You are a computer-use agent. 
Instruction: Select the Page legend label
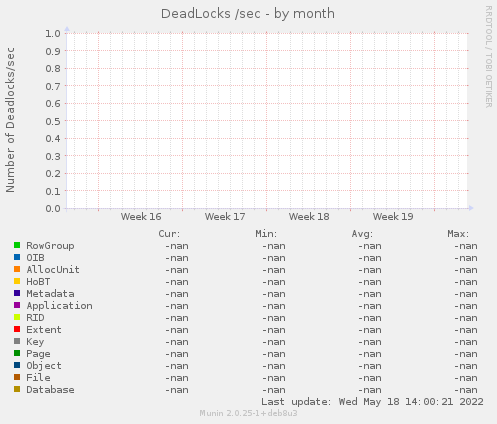(x=38, y=354)
